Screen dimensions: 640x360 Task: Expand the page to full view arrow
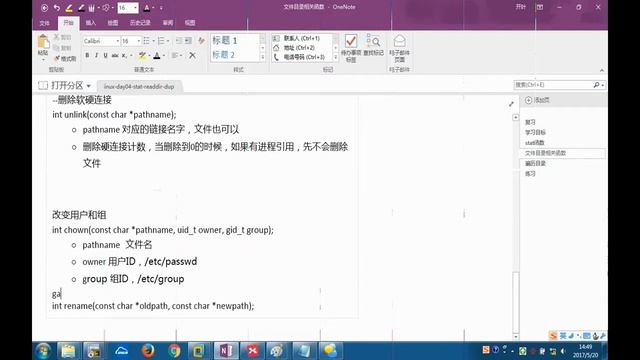511,104
